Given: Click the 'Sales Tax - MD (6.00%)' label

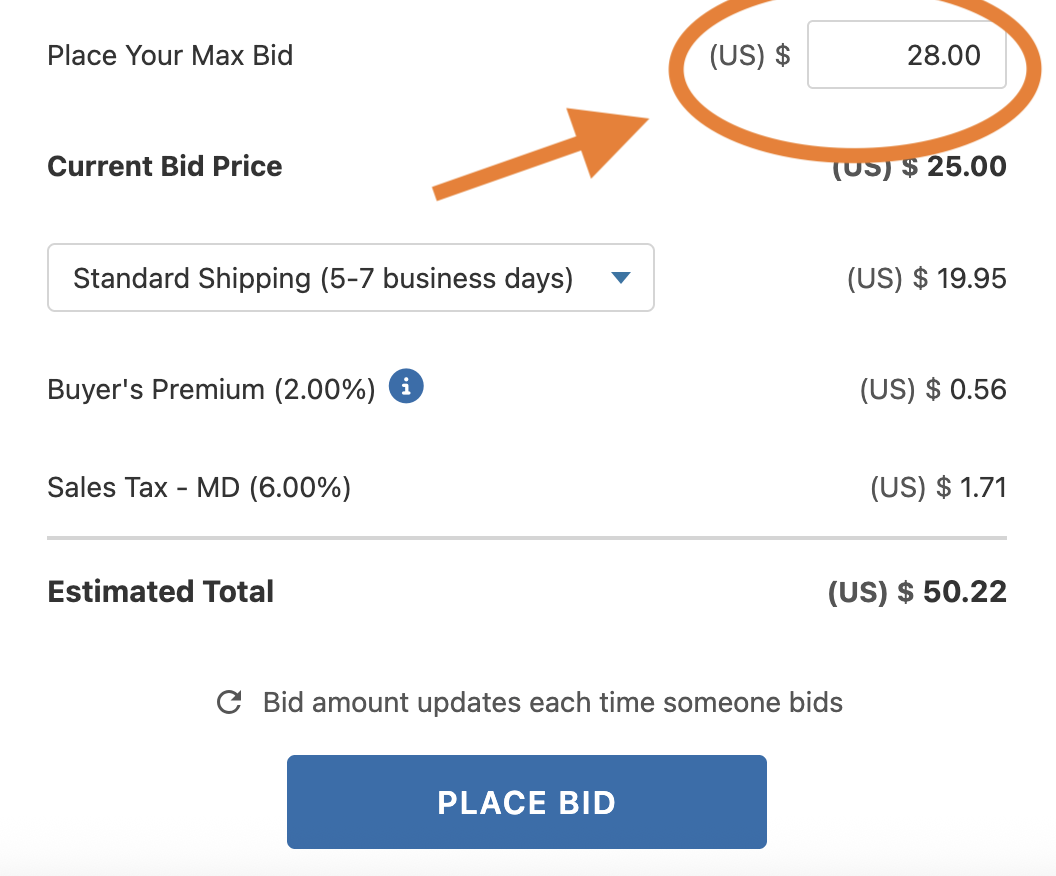Looking at the screenshot, I should tap(199, 487).
